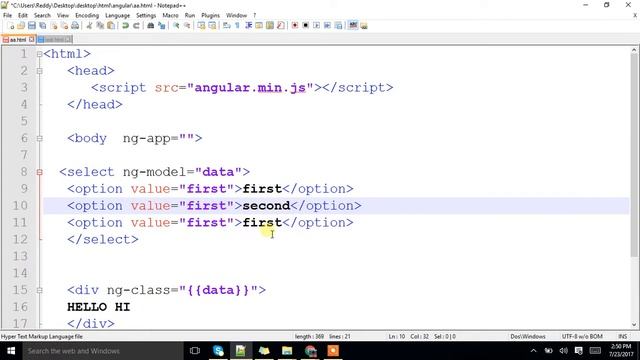Click the Zoom In magnifier icon
Screen dimensions: 640x360
(176, 26)
